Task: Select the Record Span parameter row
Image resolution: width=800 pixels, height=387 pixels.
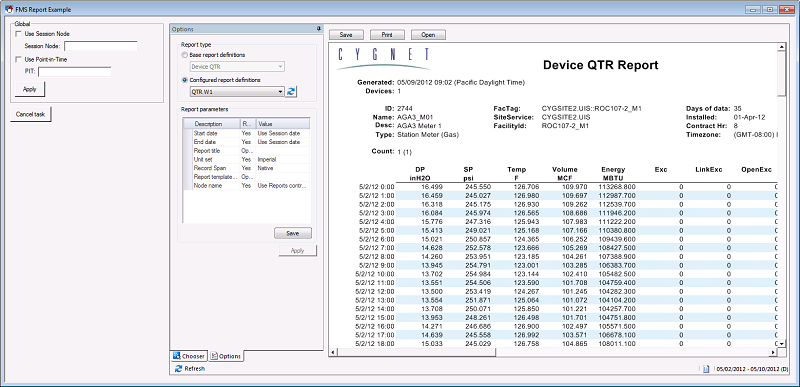Action: (246, 168)
